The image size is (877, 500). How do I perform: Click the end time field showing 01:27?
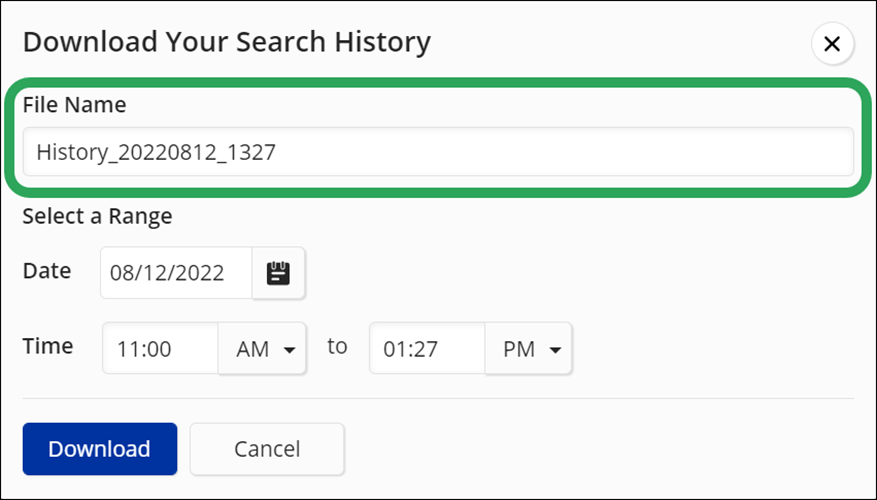coord(427,349)
